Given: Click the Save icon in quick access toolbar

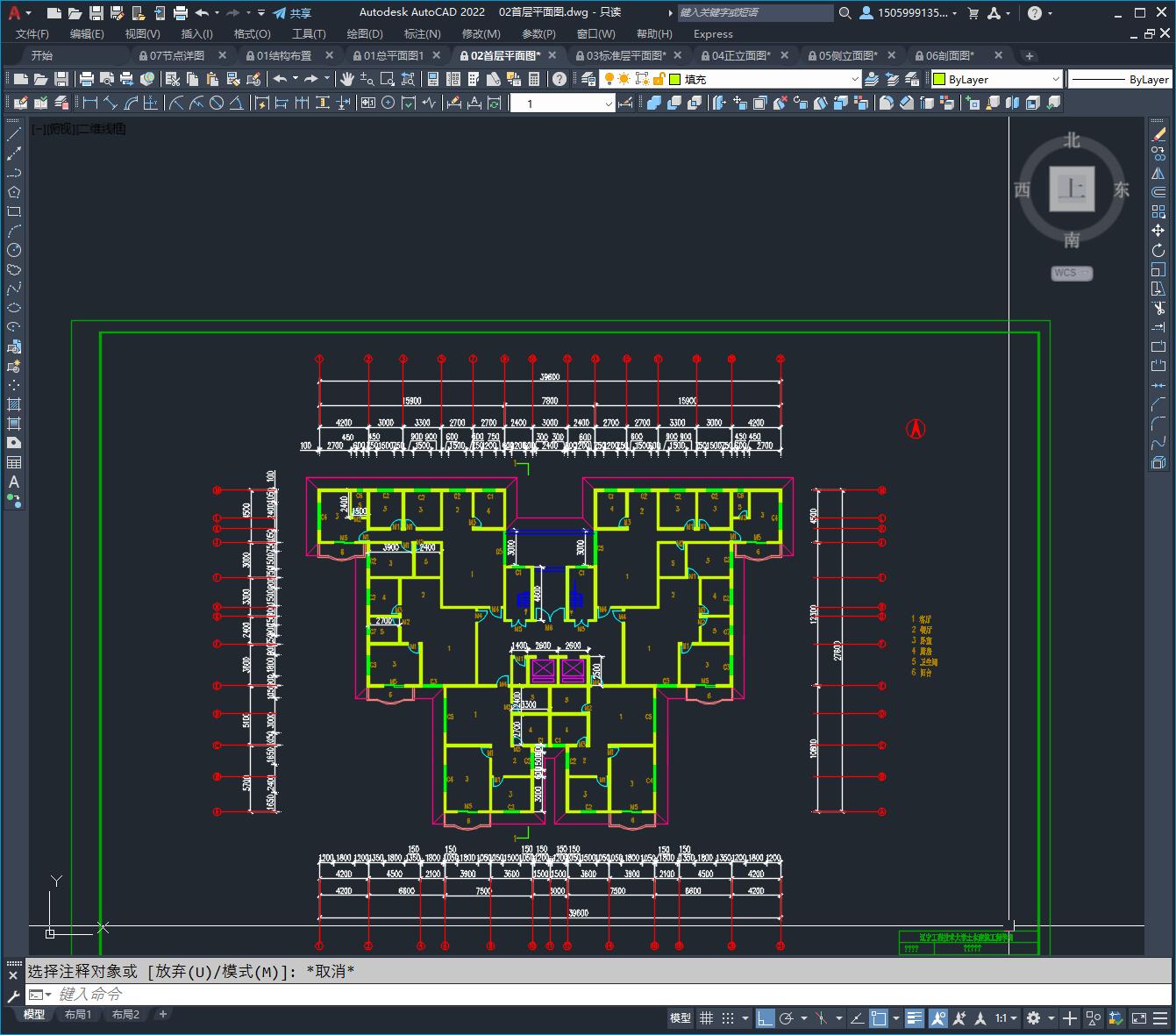Looking at the screenshot, I should click(x=96, y=12).
